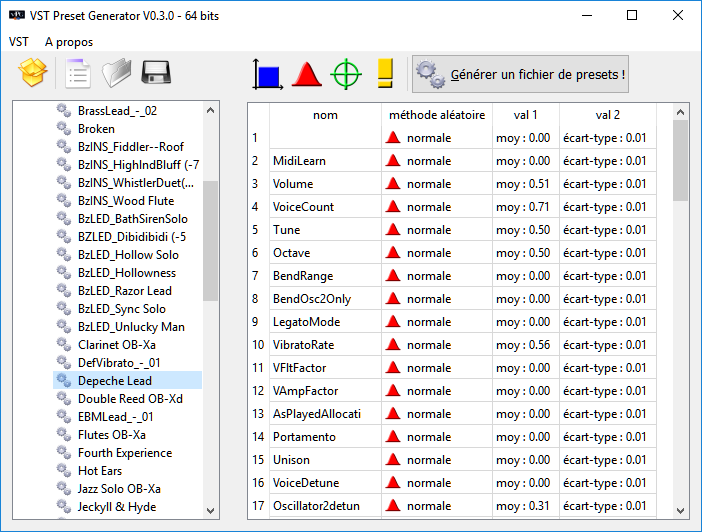Click row header number 12
Image resolution: width=702 pixels, height=532 pixels.
pyautogui.click(x=258, y=391)
